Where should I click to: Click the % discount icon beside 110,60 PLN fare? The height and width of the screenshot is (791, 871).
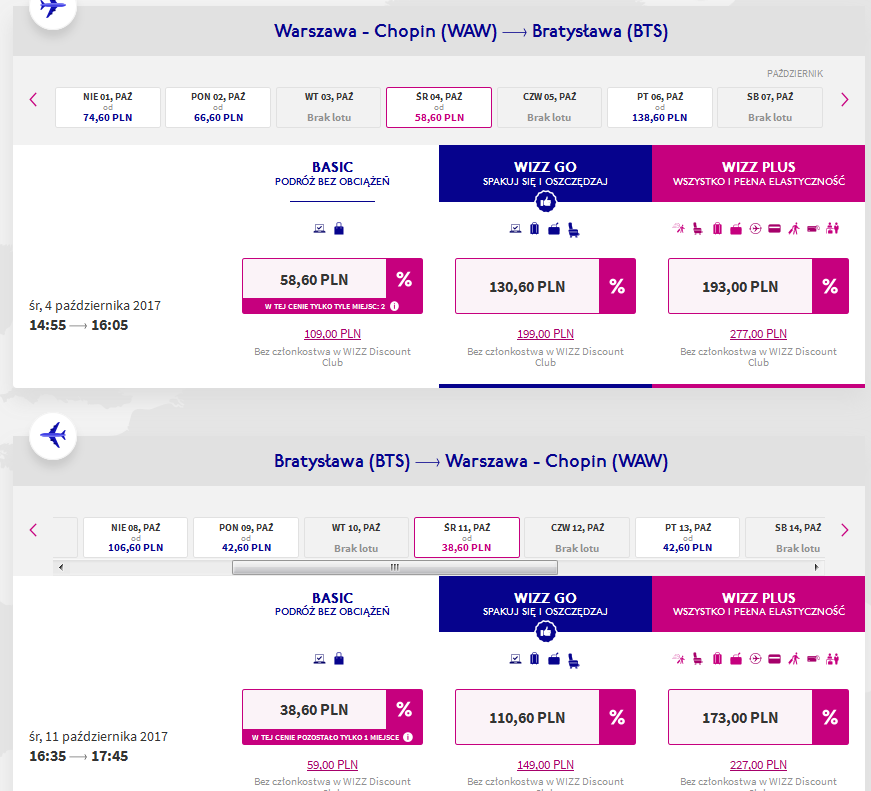click(617, 717)
